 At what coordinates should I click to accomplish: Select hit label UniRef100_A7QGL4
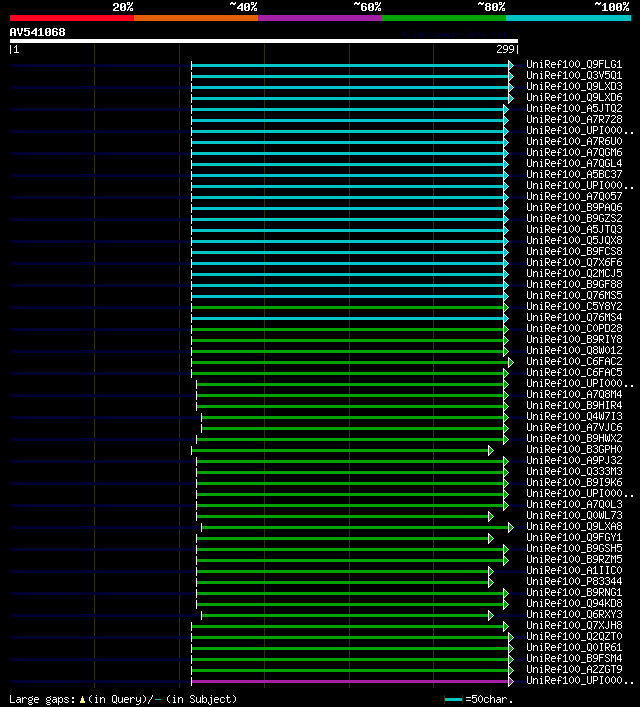pos(574,163)
